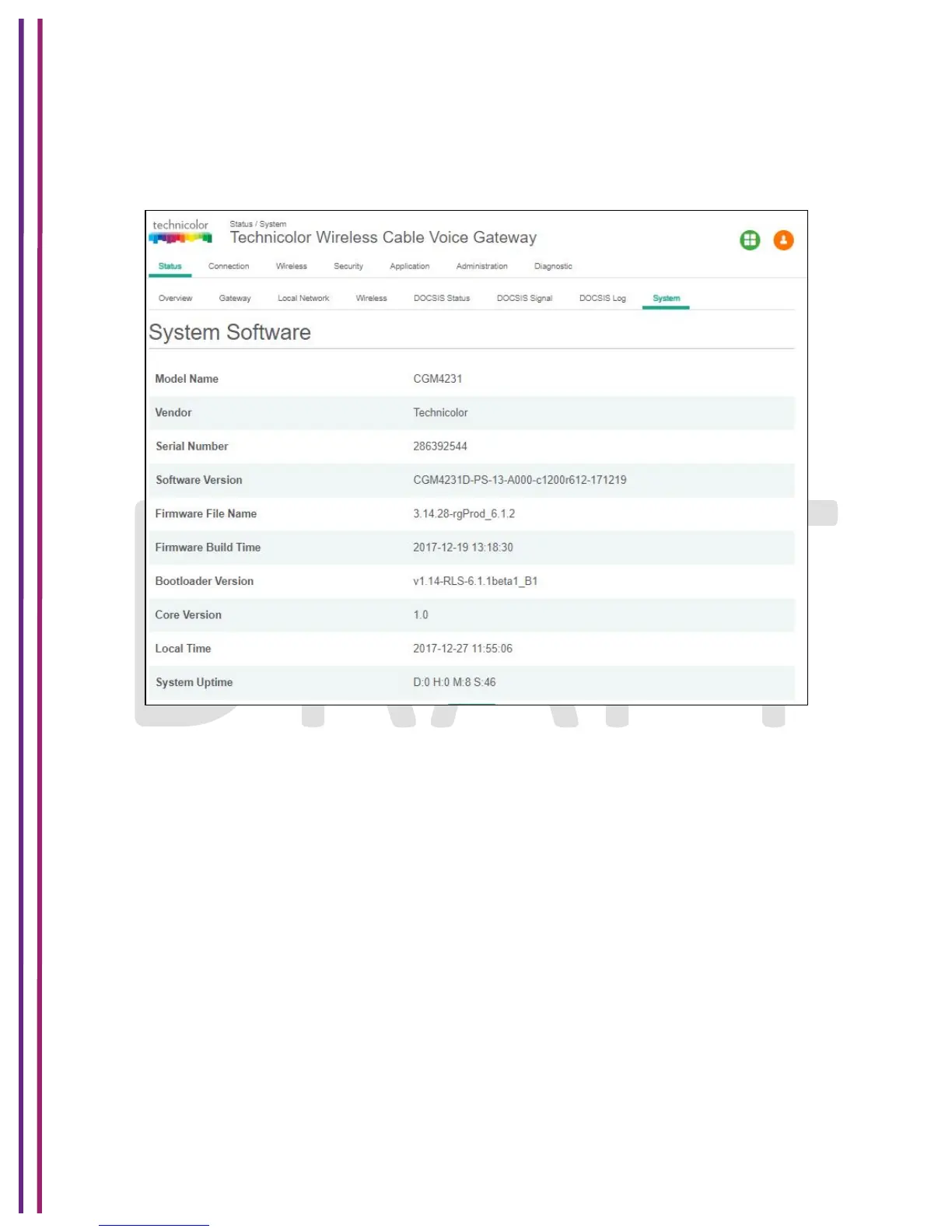The image size is (952, 1232).
Task: Select serial number 286392544
Action: 440,446
